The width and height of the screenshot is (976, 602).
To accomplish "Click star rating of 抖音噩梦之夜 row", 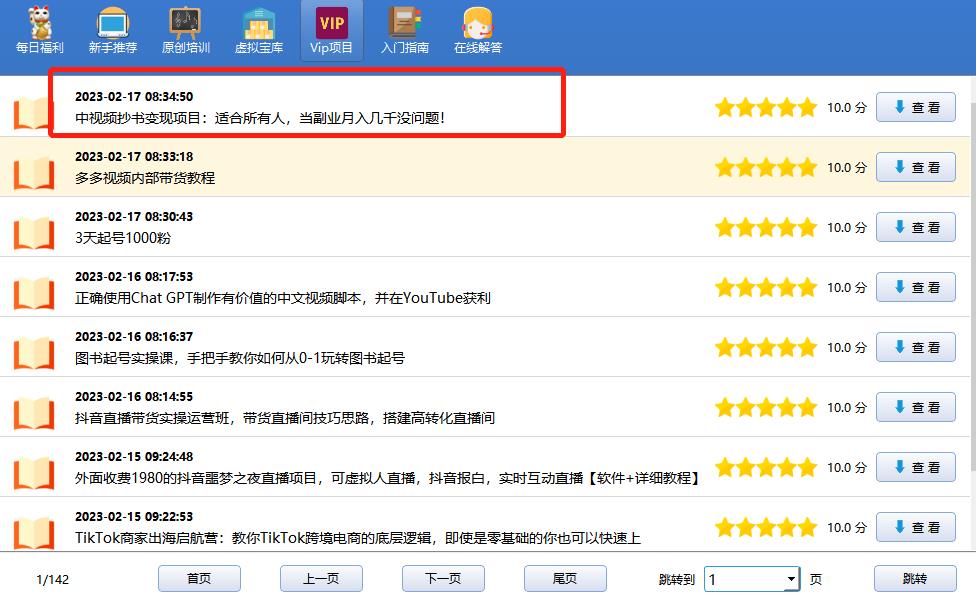I will 766,467.
